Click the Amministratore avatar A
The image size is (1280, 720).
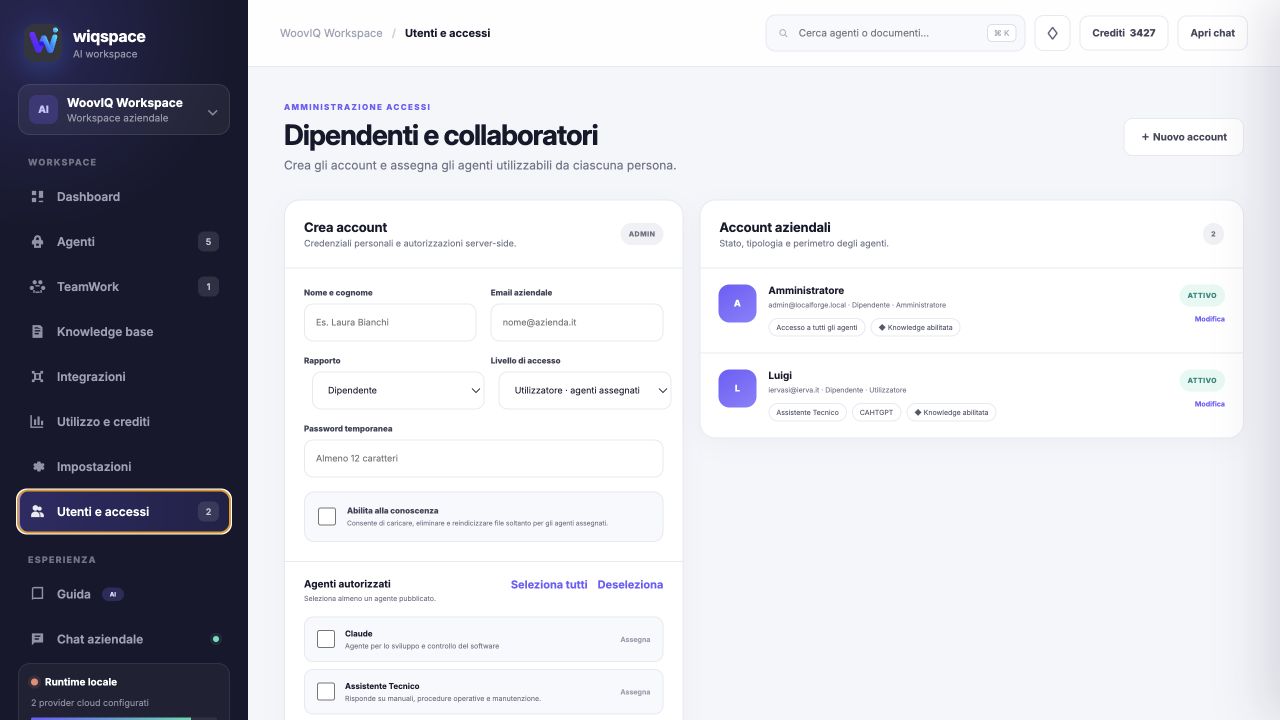click(737, 303)
